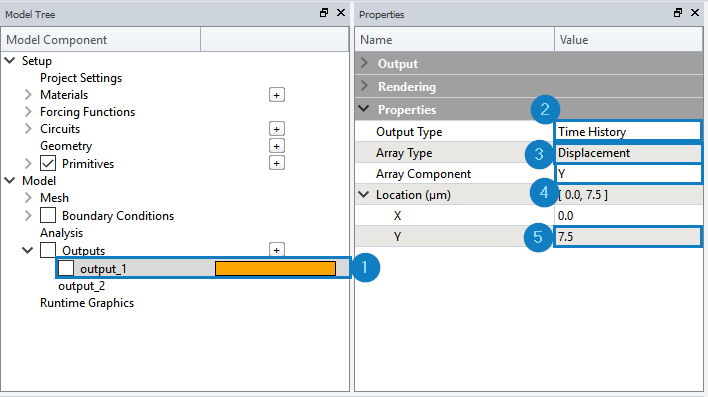Select Project Settings in the tree
The width and height of the screenshot is (708, 397).
[x=81, y=78]
